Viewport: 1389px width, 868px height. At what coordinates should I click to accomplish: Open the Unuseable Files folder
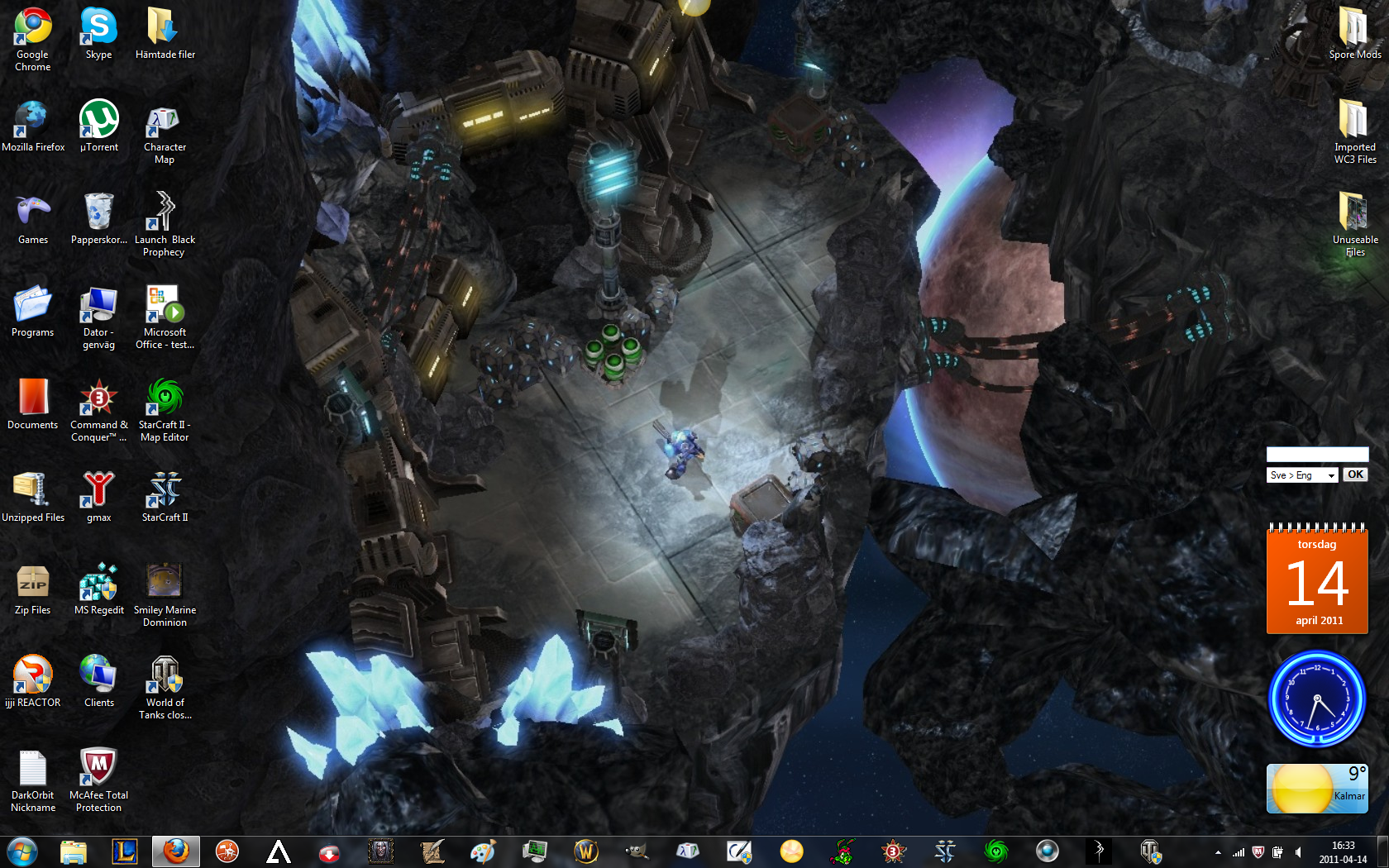[1354, 225]
